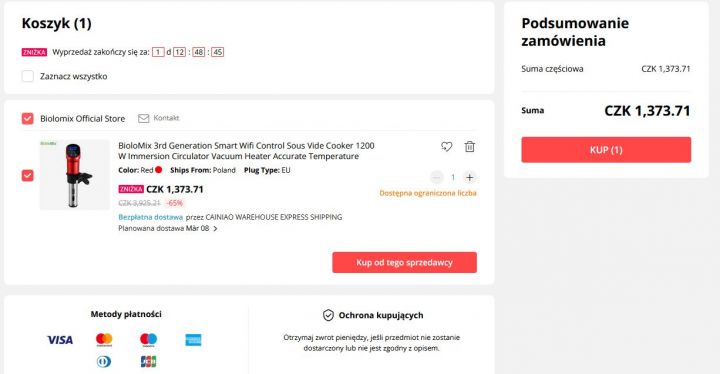Click the KUP (1) button
The width and height of the screenshot is (720, 374).
[x=606, y=150]
